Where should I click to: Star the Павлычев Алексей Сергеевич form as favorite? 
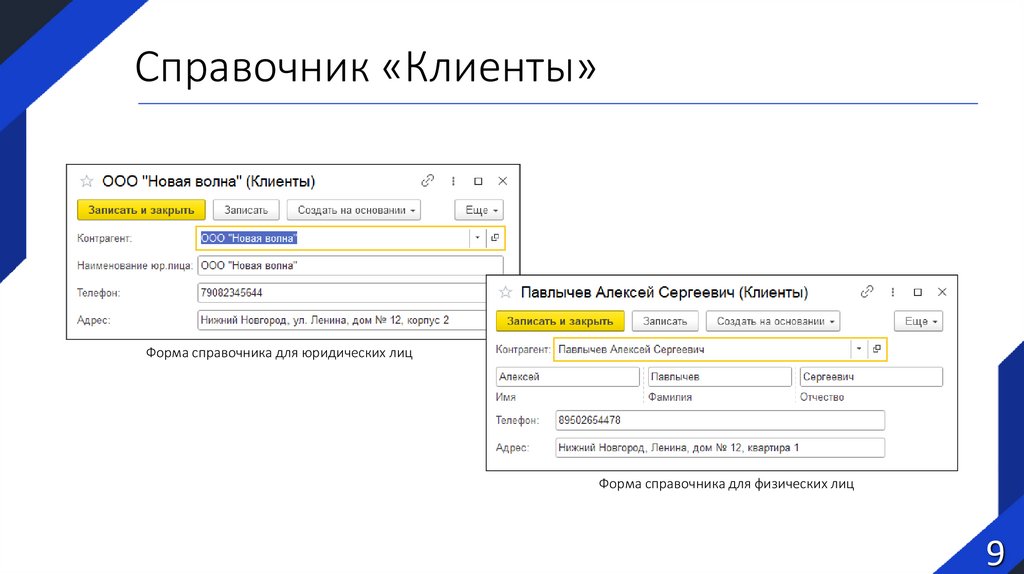point(505,292)
